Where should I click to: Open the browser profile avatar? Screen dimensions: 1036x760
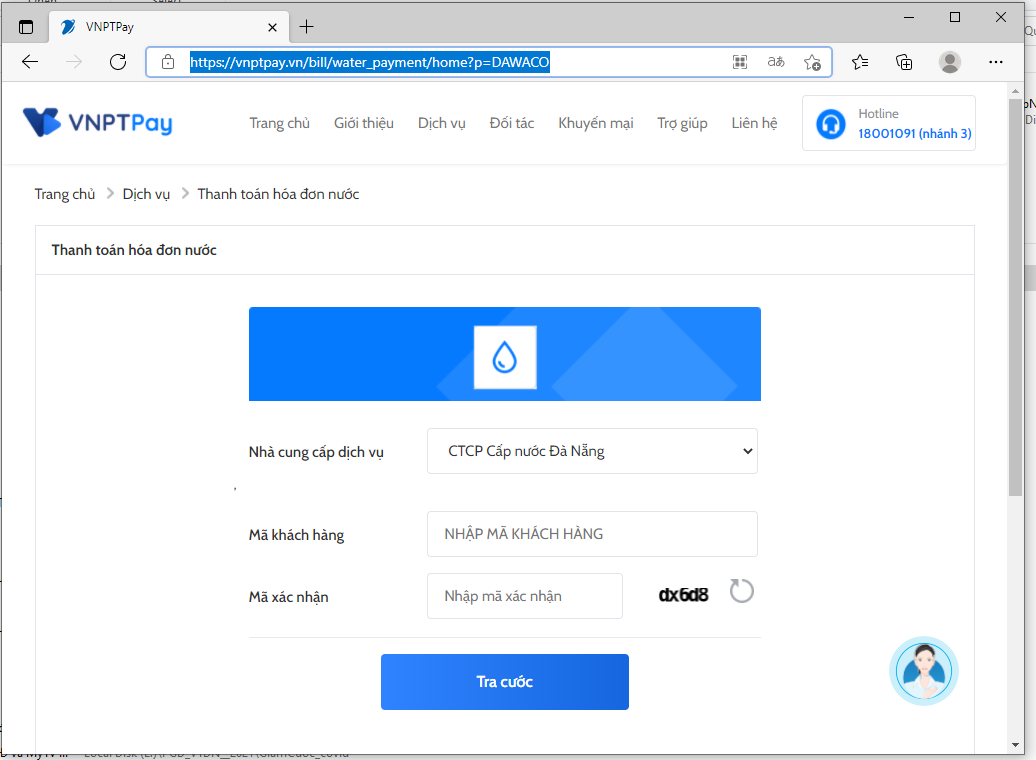(x=950, y=62)
